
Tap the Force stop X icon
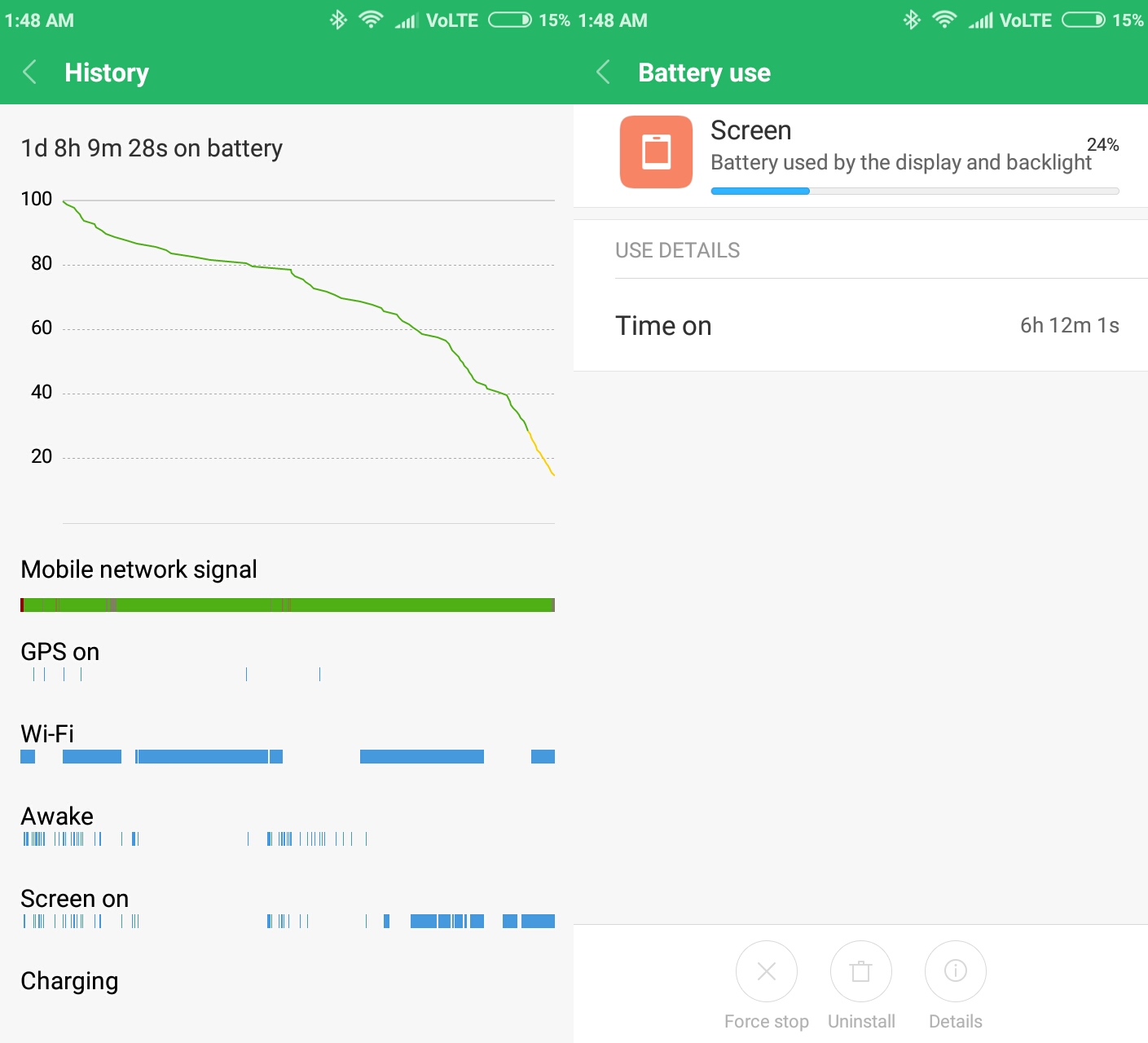766,971
